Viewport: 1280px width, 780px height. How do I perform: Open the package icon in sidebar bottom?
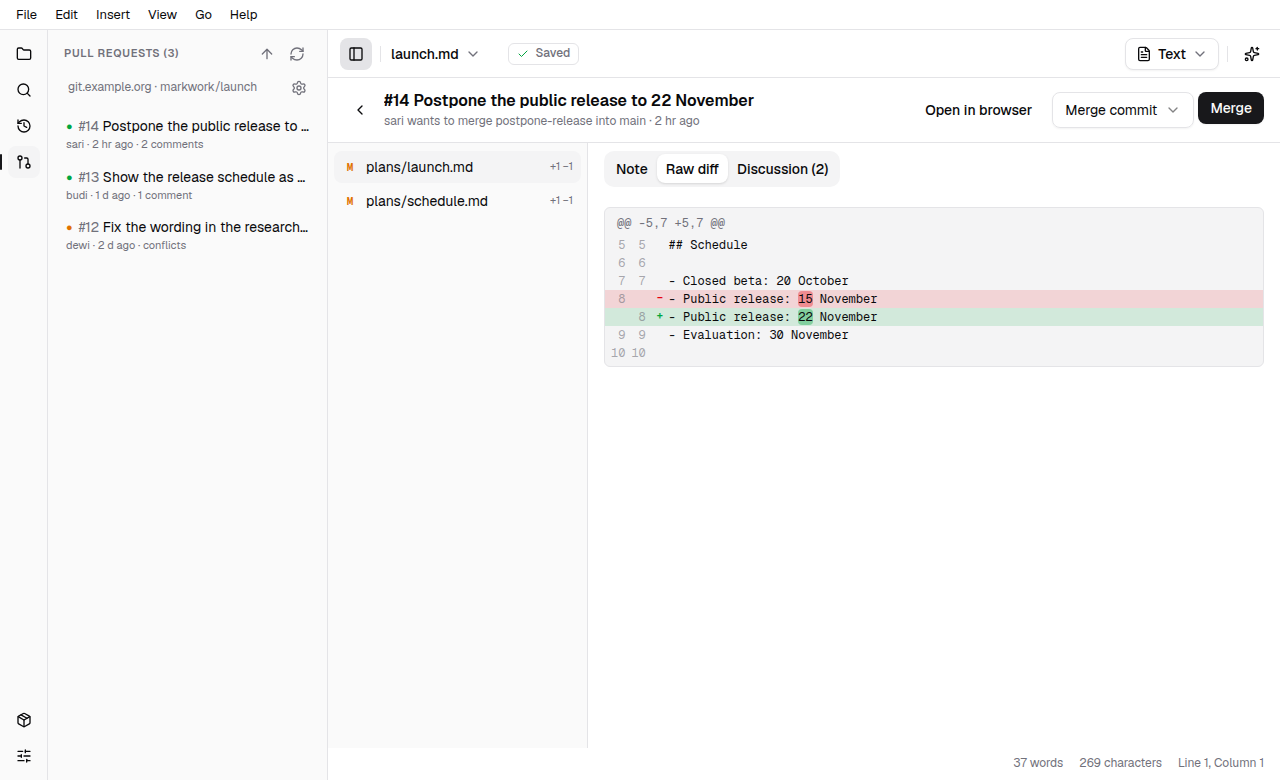[x=24, y=720]
